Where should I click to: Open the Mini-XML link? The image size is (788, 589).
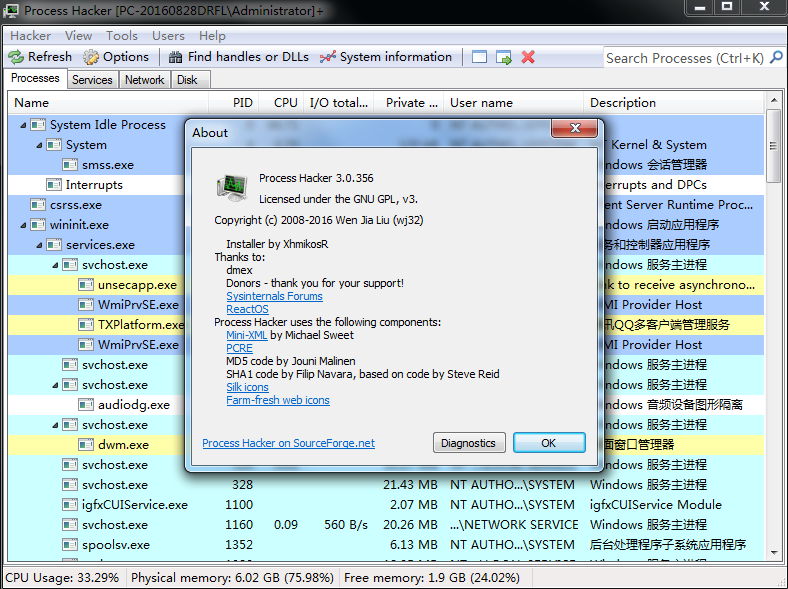point(246,335)
